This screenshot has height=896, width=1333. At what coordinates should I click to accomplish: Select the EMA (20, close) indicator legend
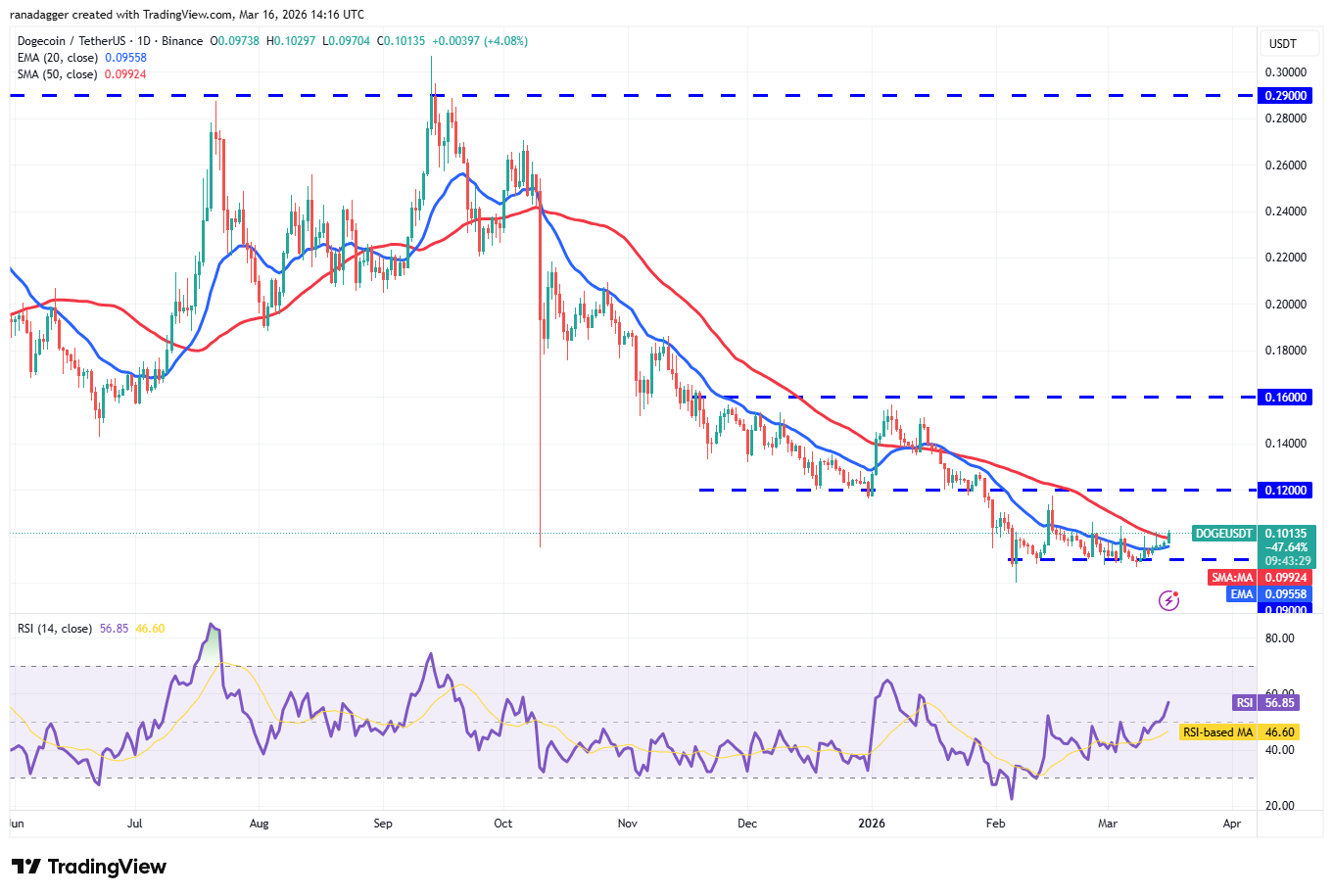pos(59,58)
